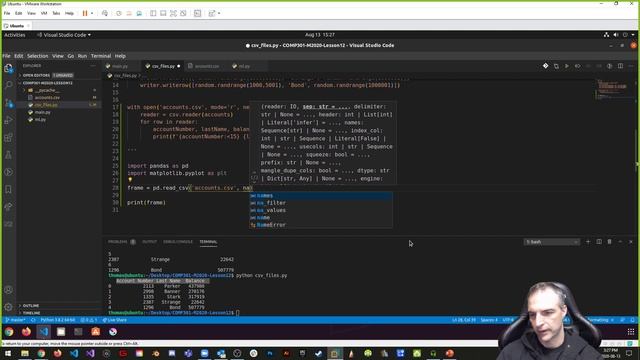
Task: Open the Search view in activity bar
Action: point(9,85)
